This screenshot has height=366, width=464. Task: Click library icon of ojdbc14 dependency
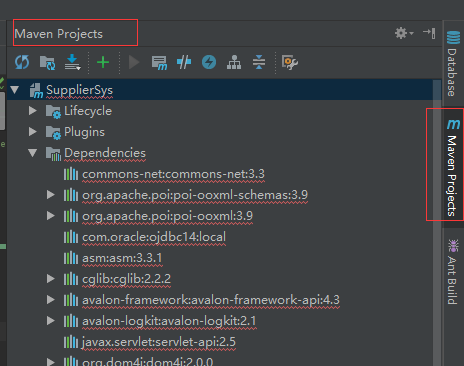point(71,237)
